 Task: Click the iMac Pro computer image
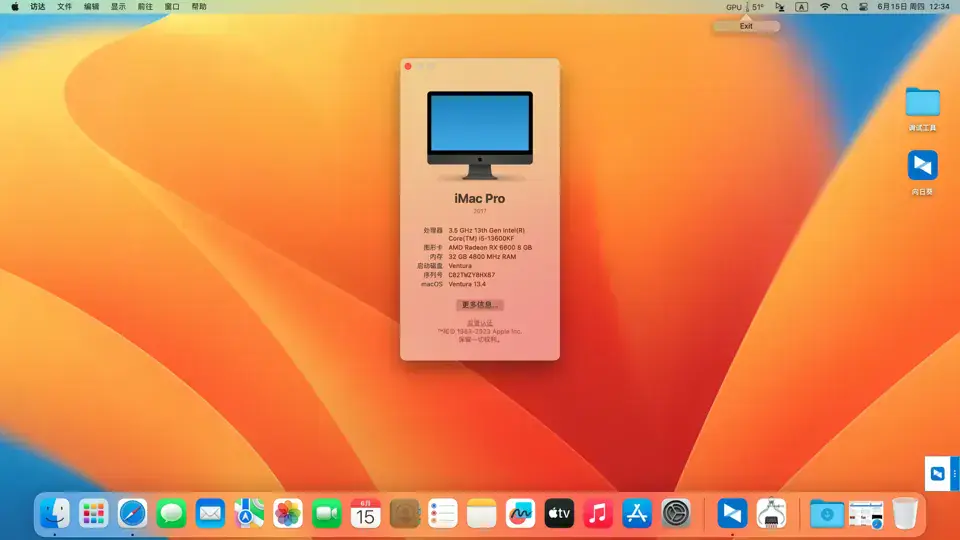click(479, 135)
